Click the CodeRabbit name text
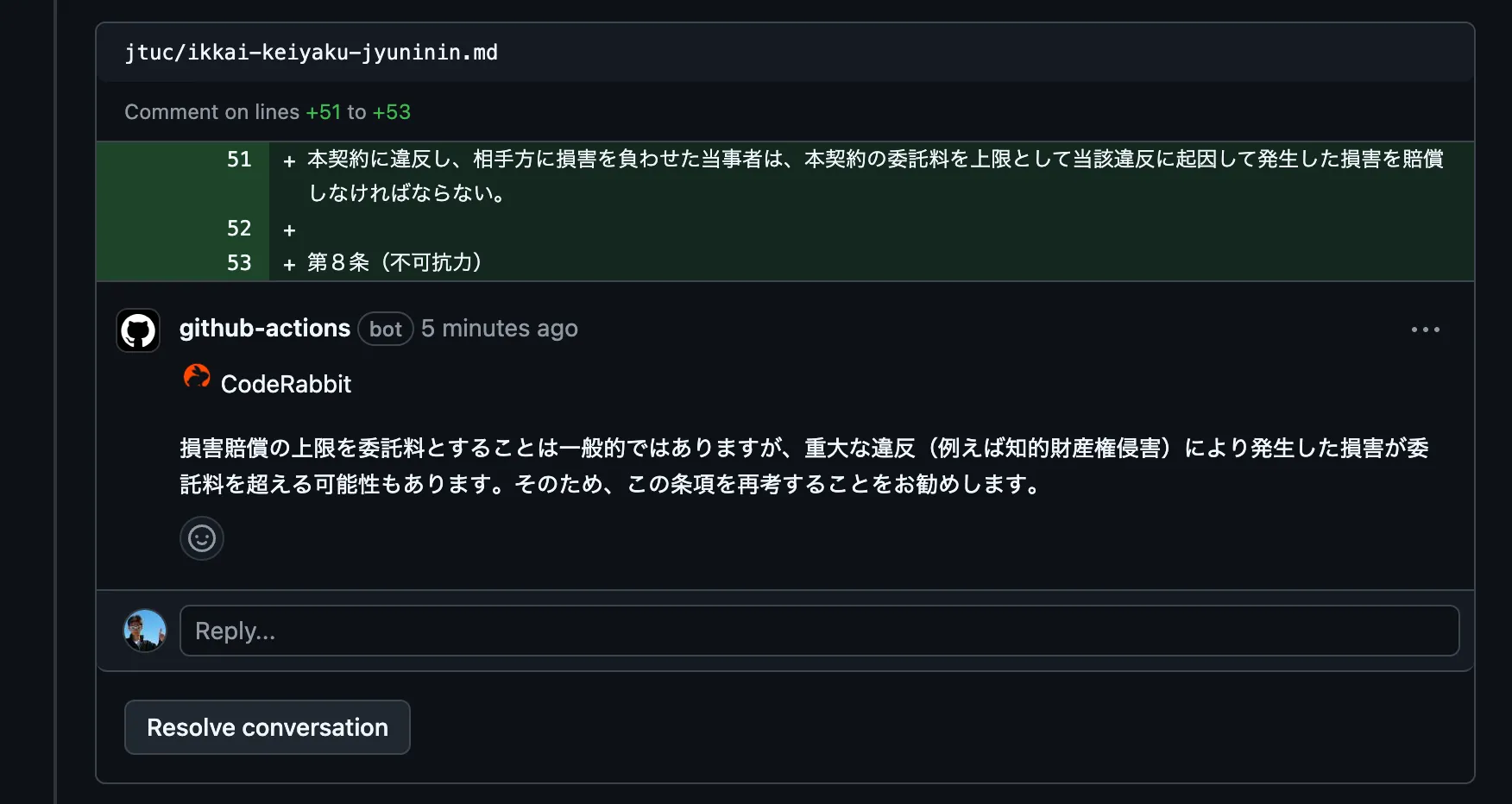 [x=286, y=384]
